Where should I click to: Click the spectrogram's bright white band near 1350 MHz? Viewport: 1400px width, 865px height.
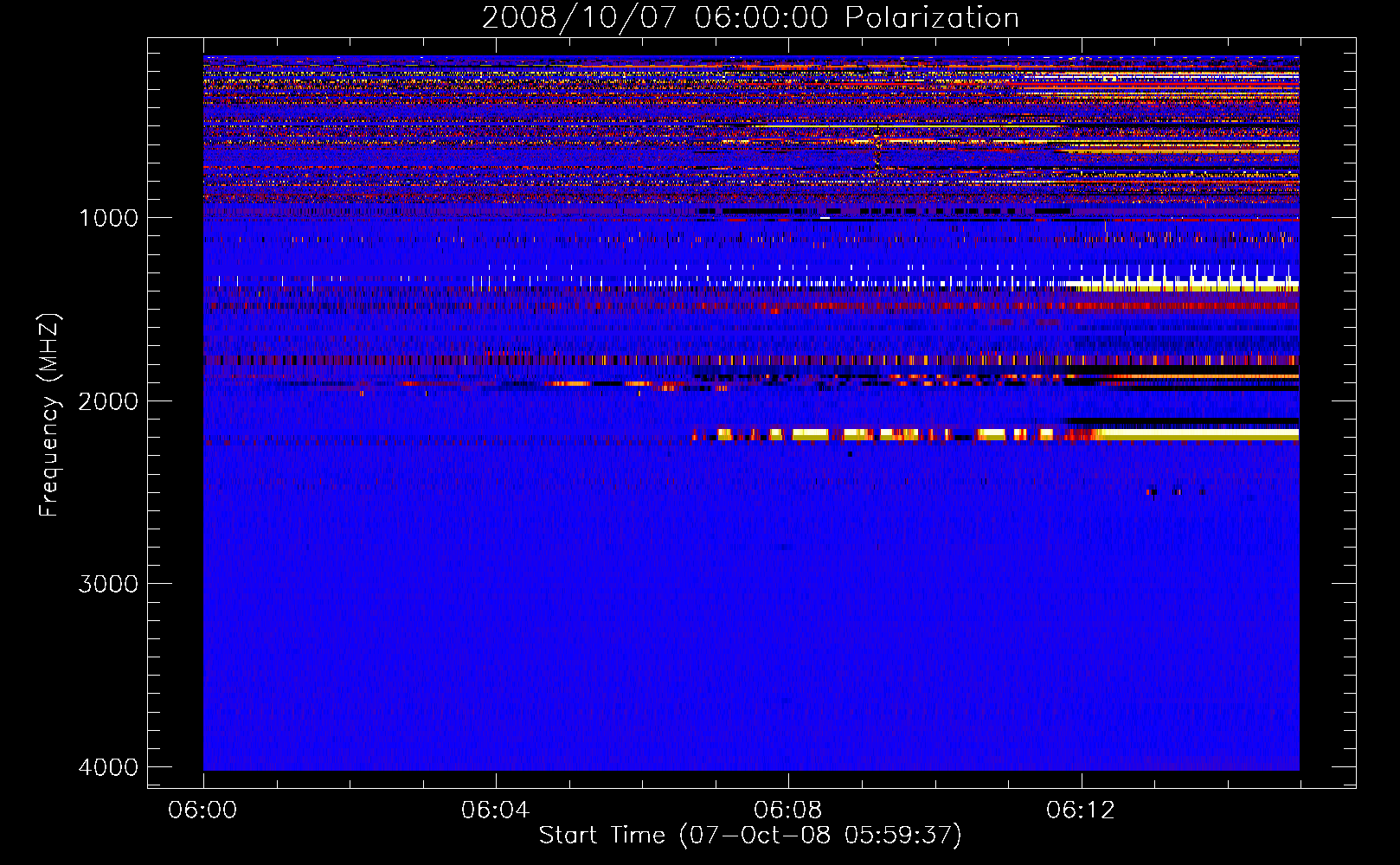[1181, 285]
